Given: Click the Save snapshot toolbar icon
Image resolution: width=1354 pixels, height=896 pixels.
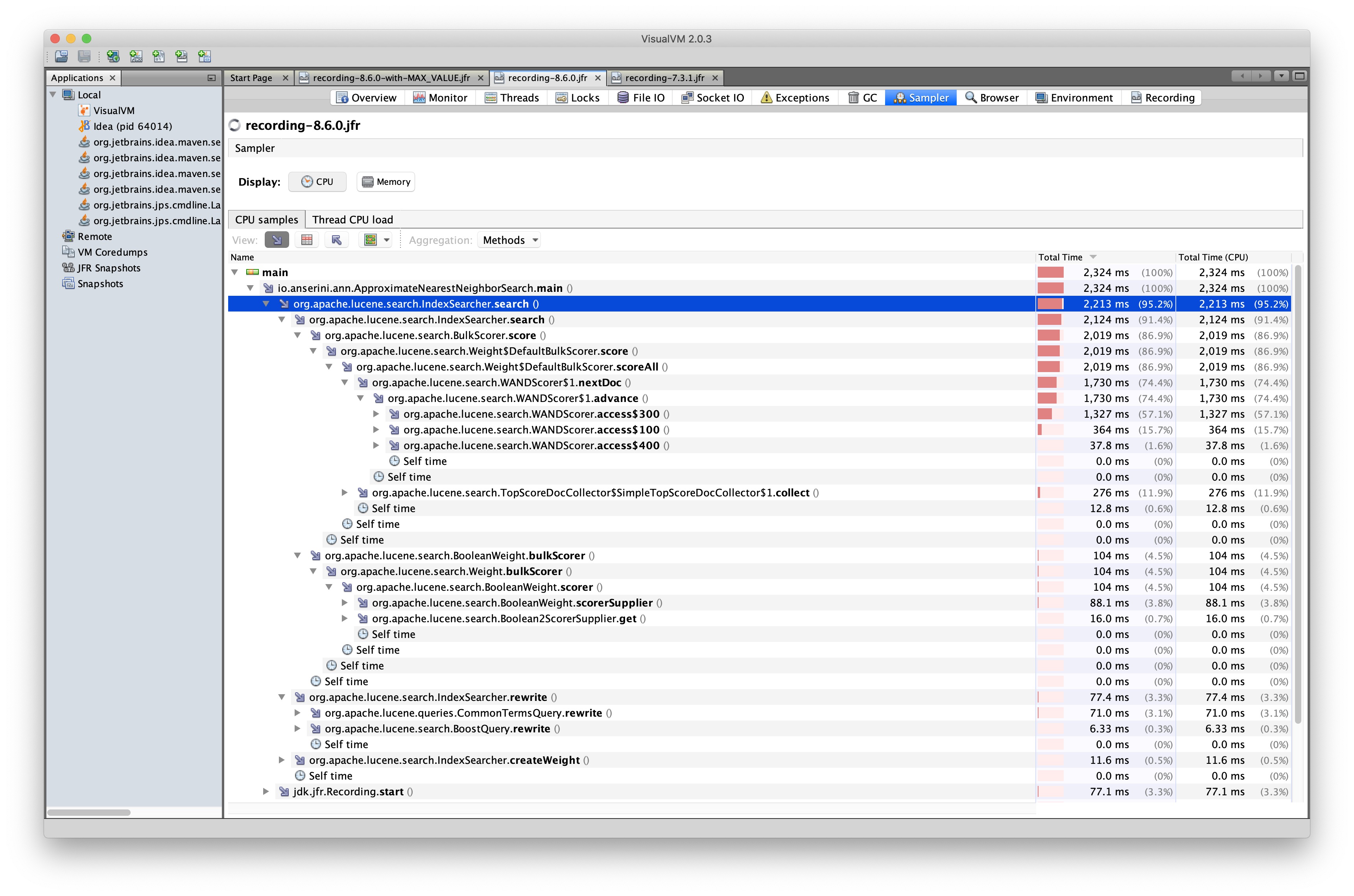Looking at the screenshot, I should (84, 56).
